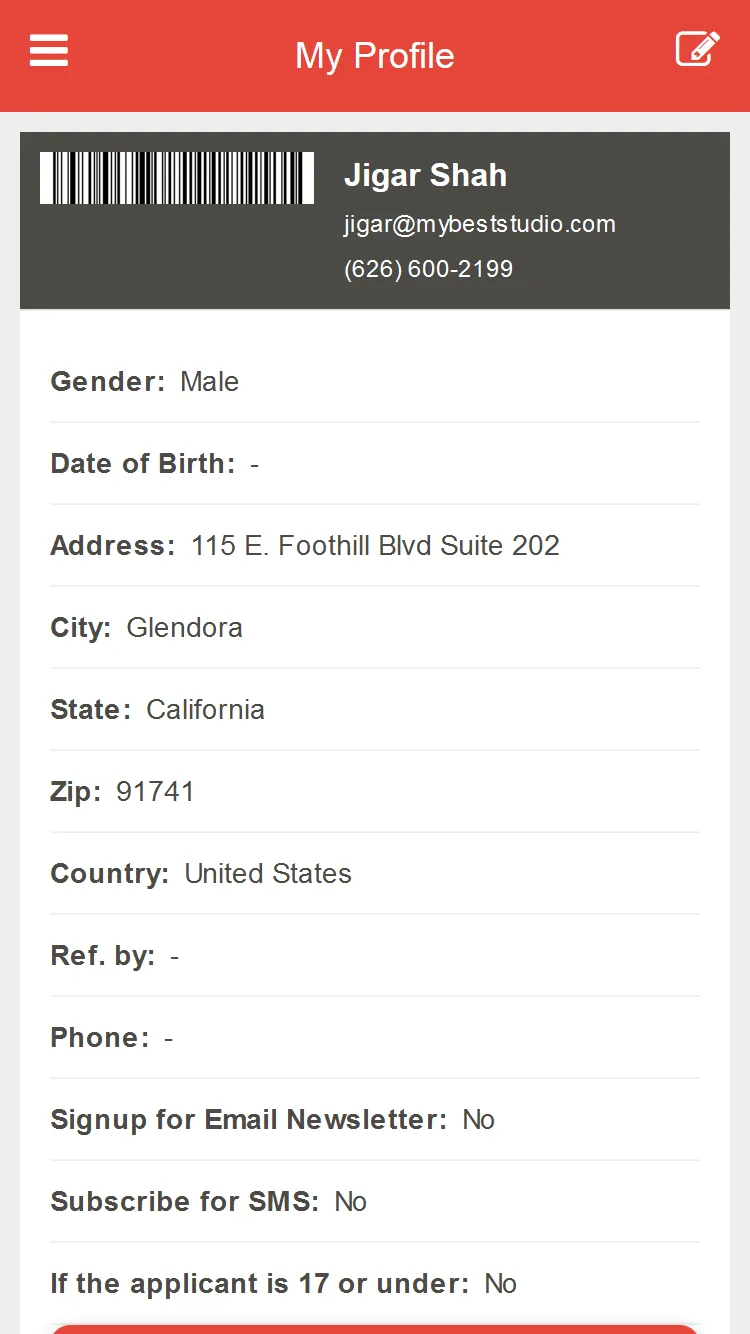Tap the member barcode image

177,178
